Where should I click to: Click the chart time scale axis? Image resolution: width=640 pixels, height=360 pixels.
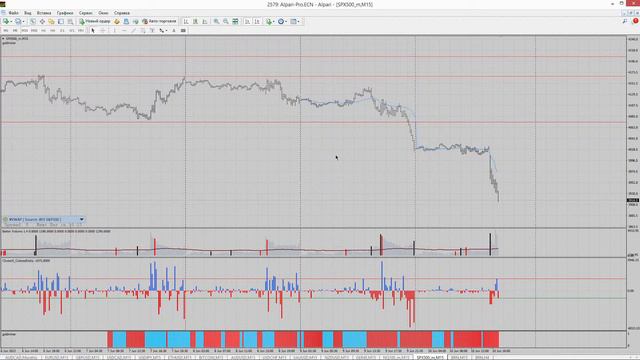coord(313,351)
